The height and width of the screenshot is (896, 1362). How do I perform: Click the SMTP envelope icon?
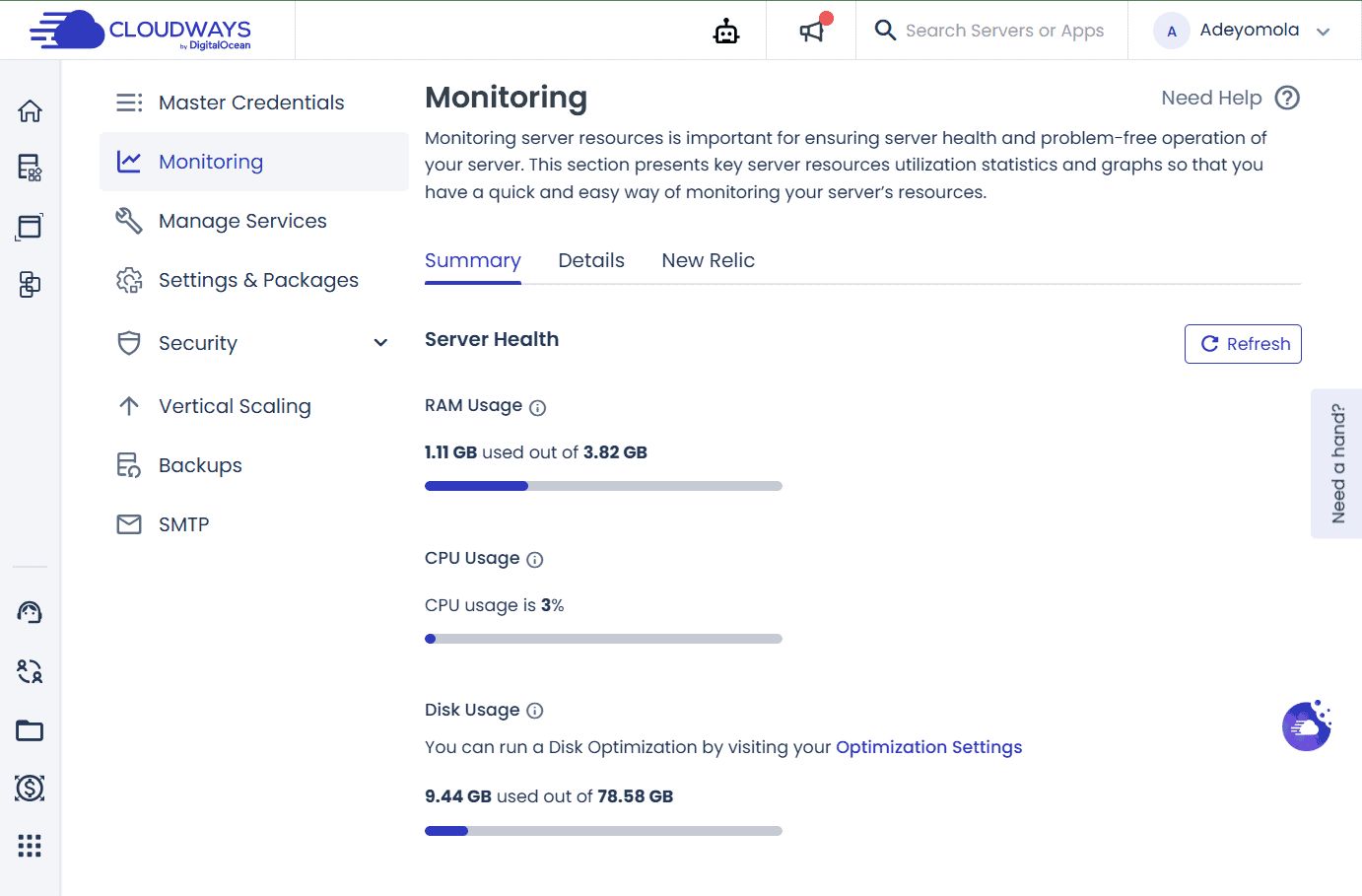pos(129,524)
